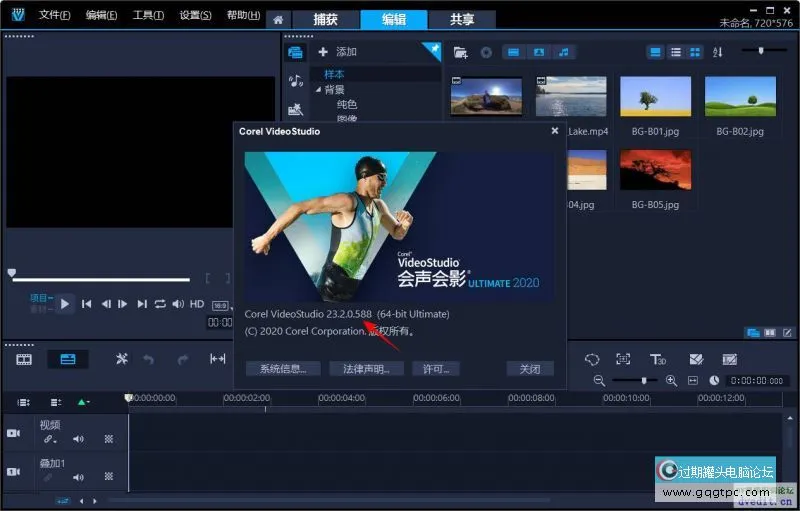800x511 pixels.
Task: Open the 工具(T) menu
Action: point(149,16)
